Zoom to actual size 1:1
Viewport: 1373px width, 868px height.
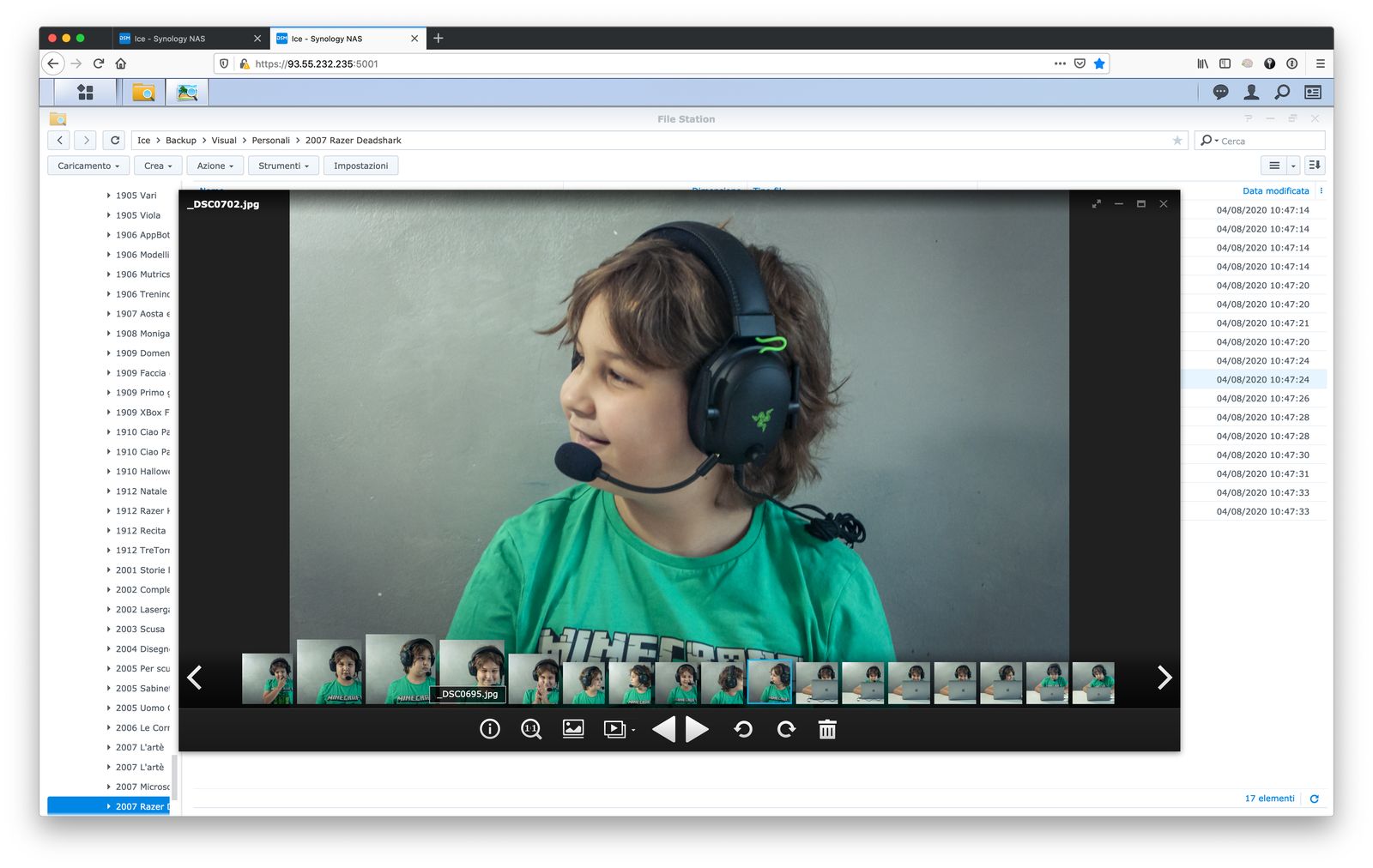[x=531, y=729]
